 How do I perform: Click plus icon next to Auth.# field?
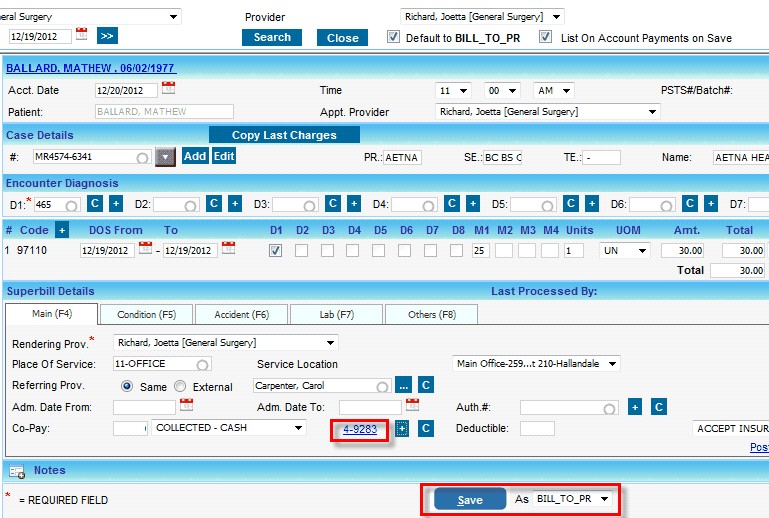[x=635, y=407]
